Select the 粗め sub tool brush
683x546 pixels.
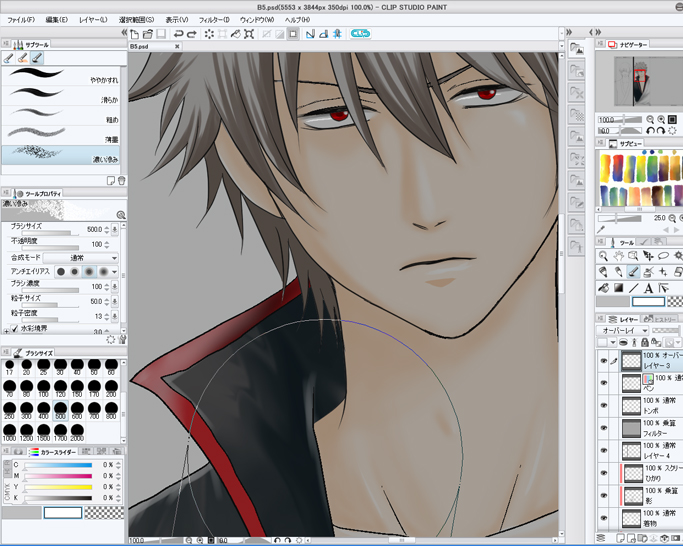[61, 115]
